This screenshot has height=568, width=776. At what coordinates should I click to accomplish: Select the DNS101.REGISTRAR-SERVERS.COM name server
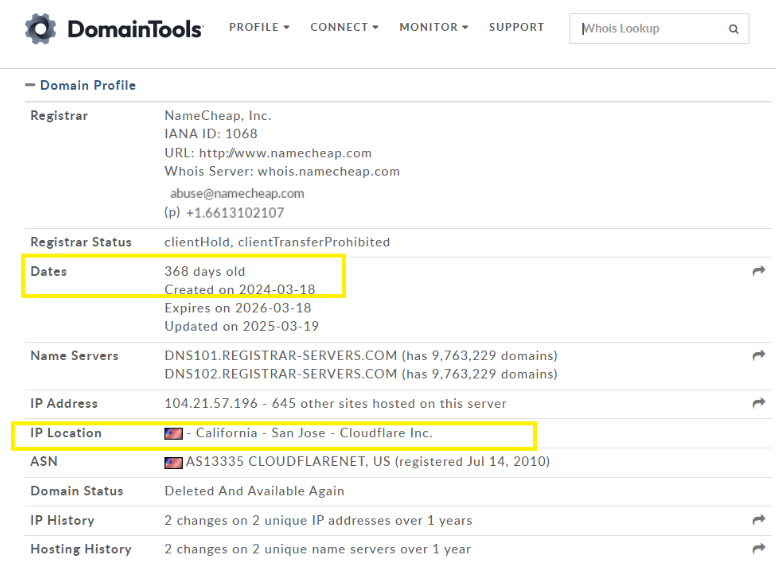point(281,356)
